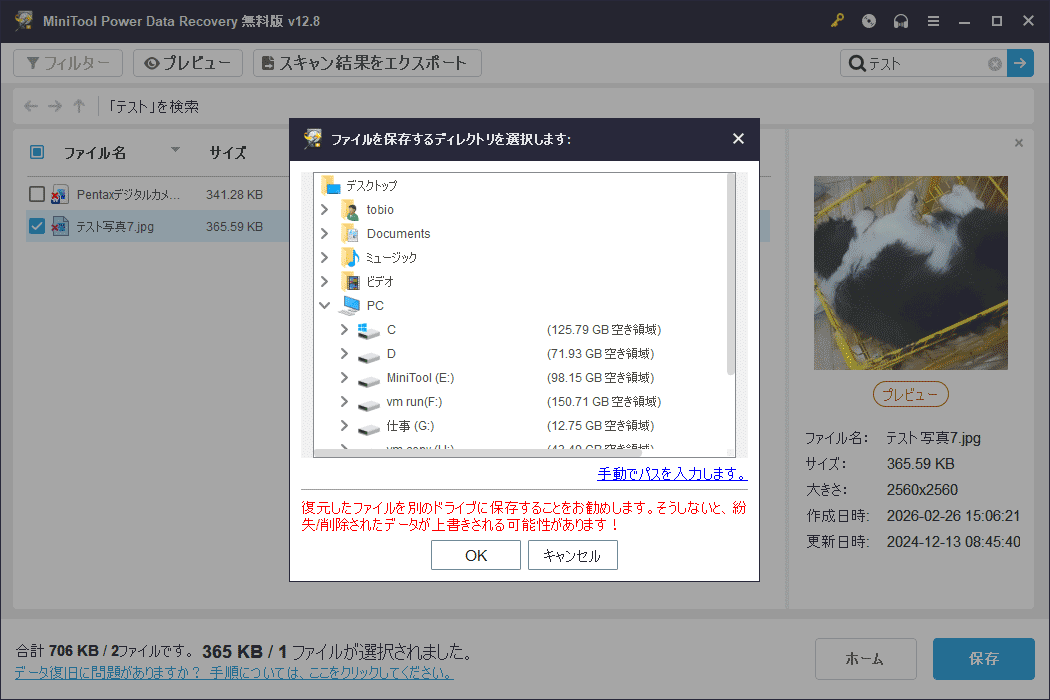The width and height of the screenshot is (1050, 700).
Task: Check the Pentaxデジタルカメ file checkbox
Action: coord(36,194)
